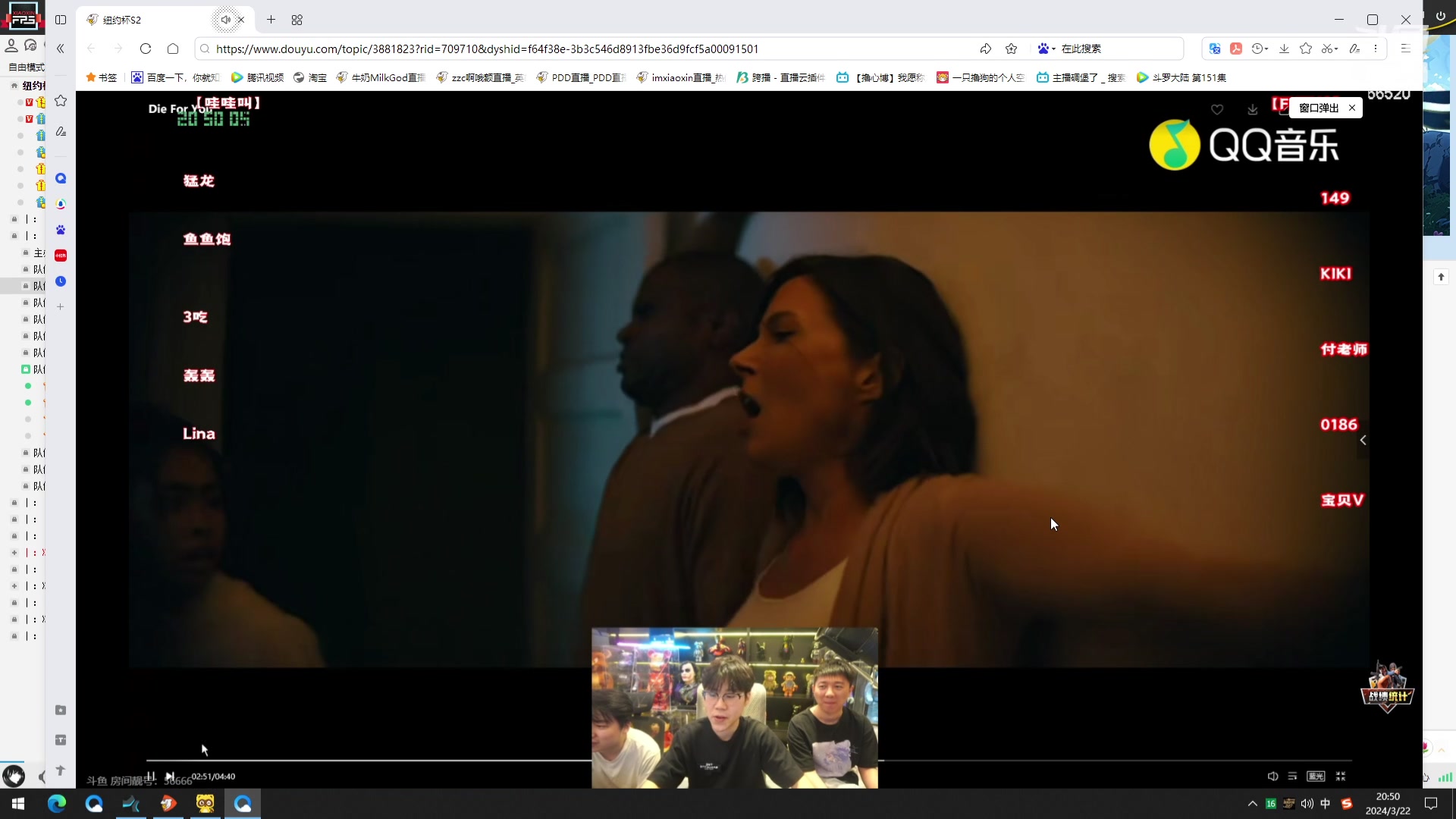This screenshot has height=819, width=1456.
Task: Click the streamer webcam overlay
Action: [x=735, y=708]
